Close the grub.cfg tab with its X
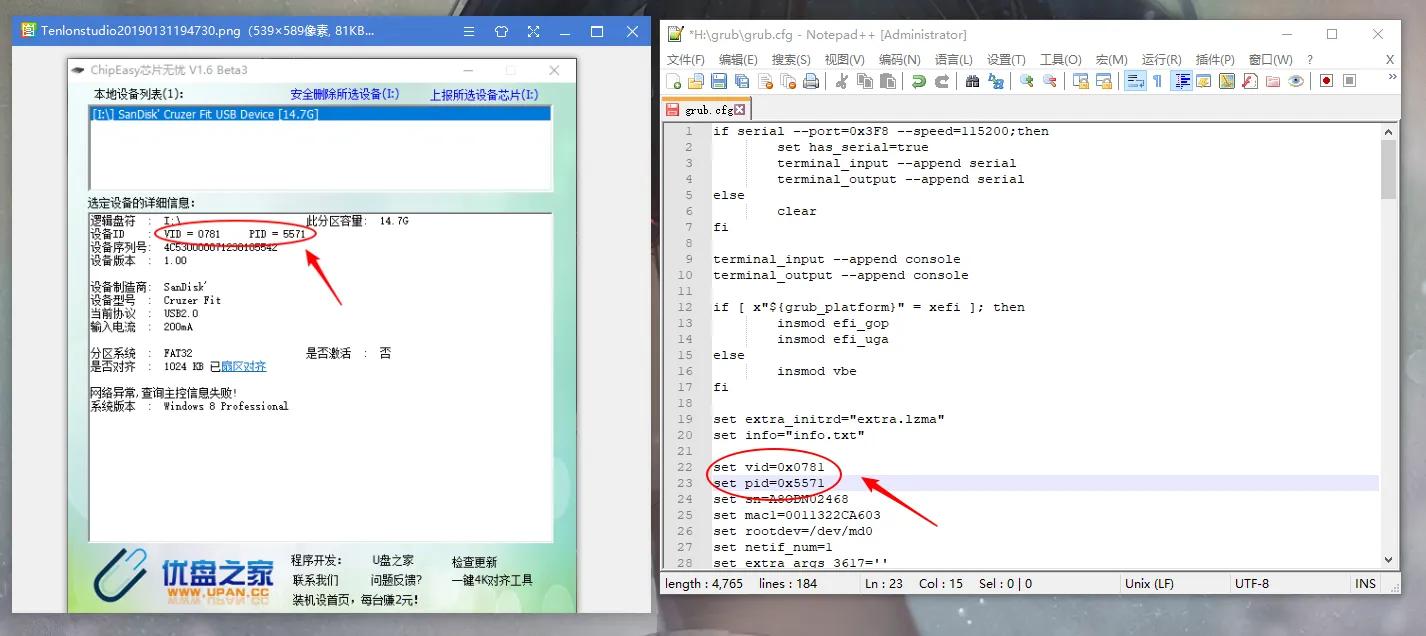The image size is (1426, 636). (x=740, y=110)
